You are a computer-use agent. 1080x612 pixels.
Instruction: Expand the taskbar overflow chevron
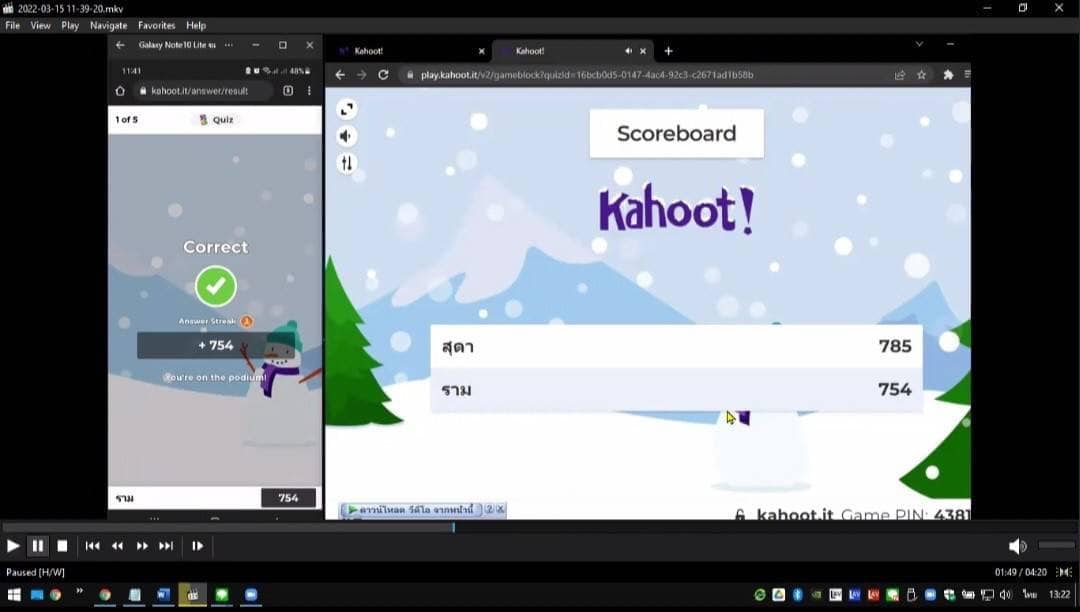[79, 591]
